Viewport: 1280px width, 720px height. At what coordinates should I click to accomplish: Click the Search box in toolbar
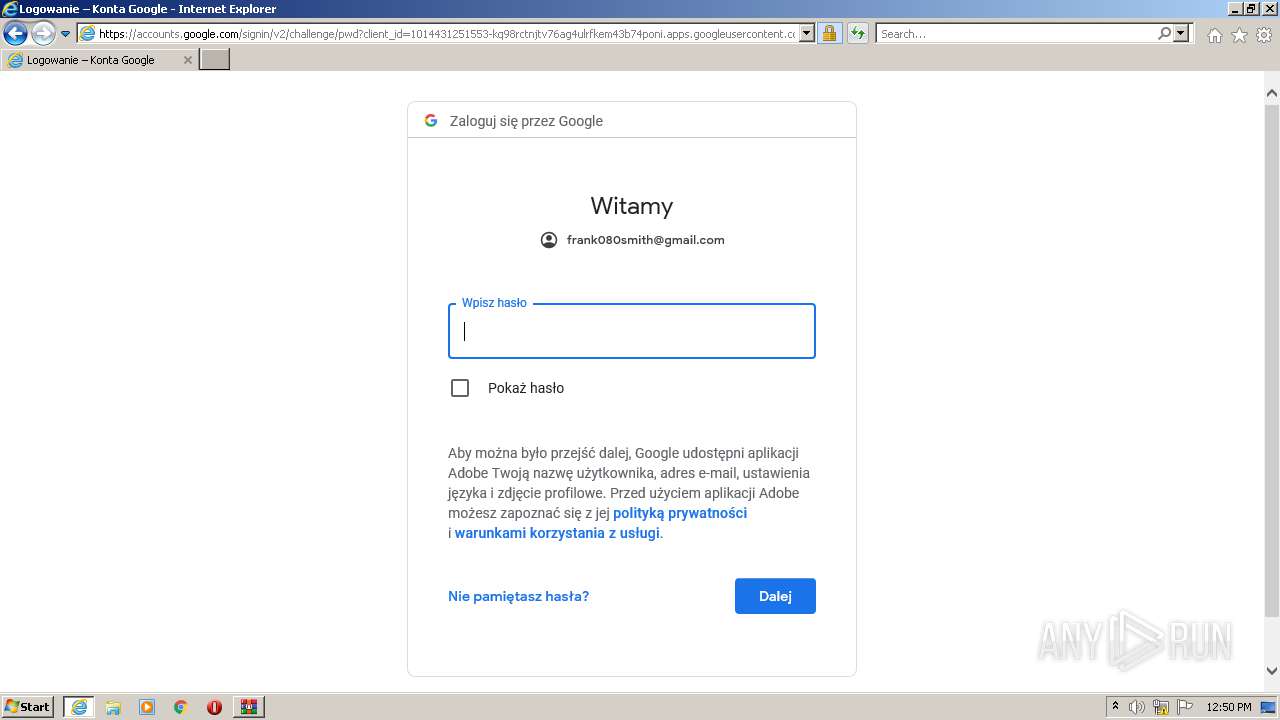pos(1016,34)
